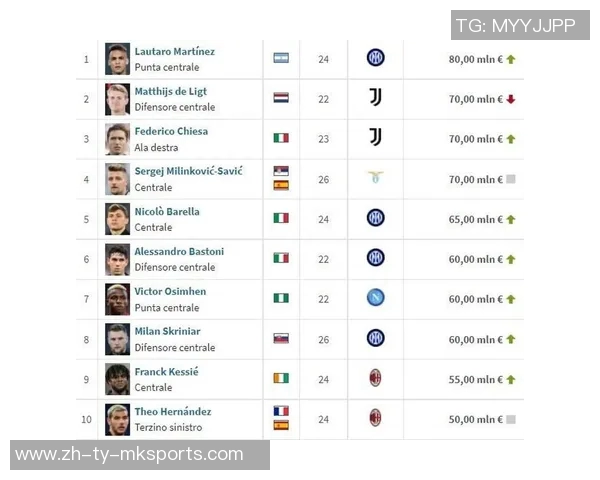This screenshot has width=600, height=480.
Task: Click Lazio crest in Milinković-Savić row
Action: 375,178
